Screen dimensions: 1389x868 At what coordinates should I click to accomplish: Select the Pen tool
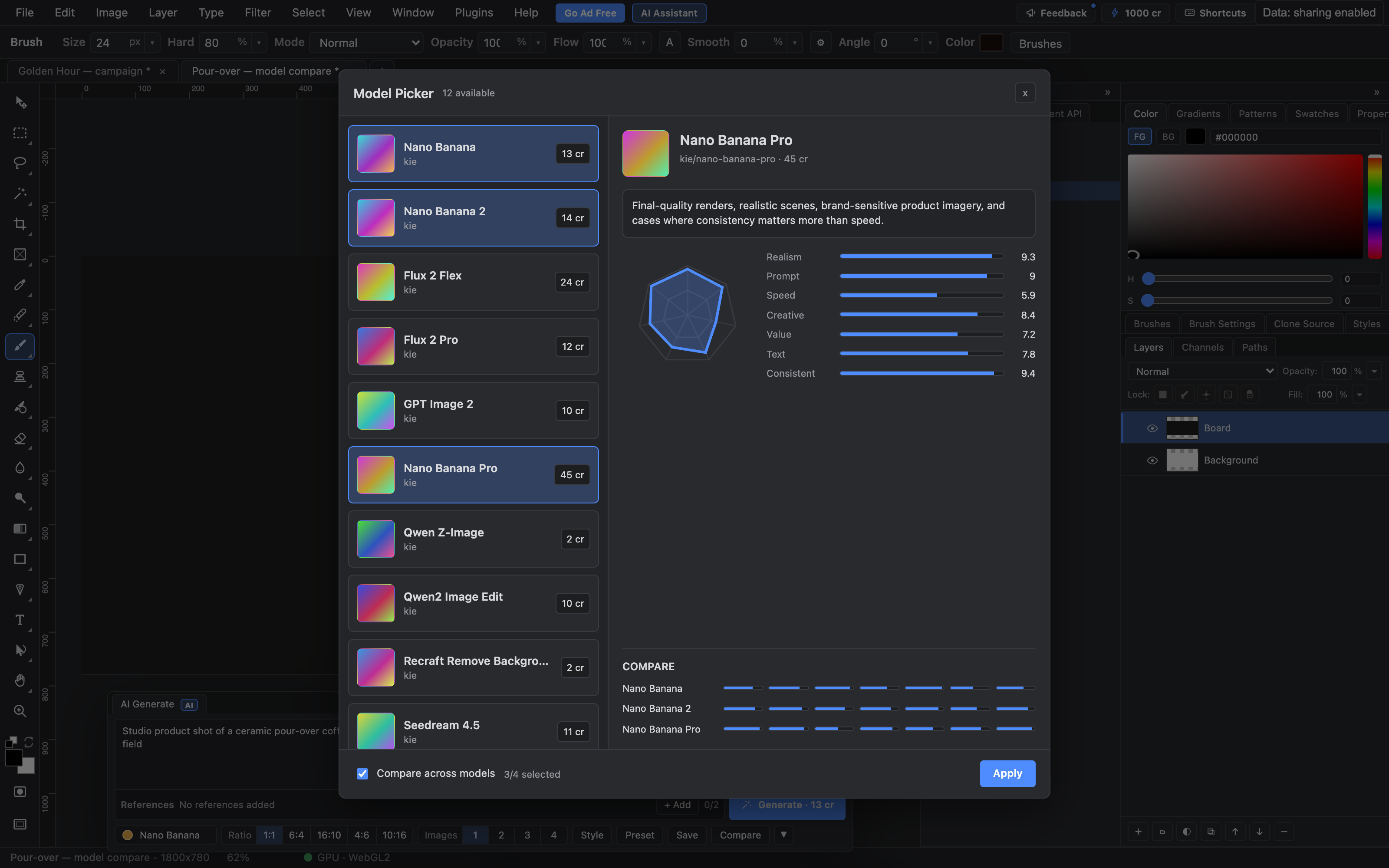20,589
